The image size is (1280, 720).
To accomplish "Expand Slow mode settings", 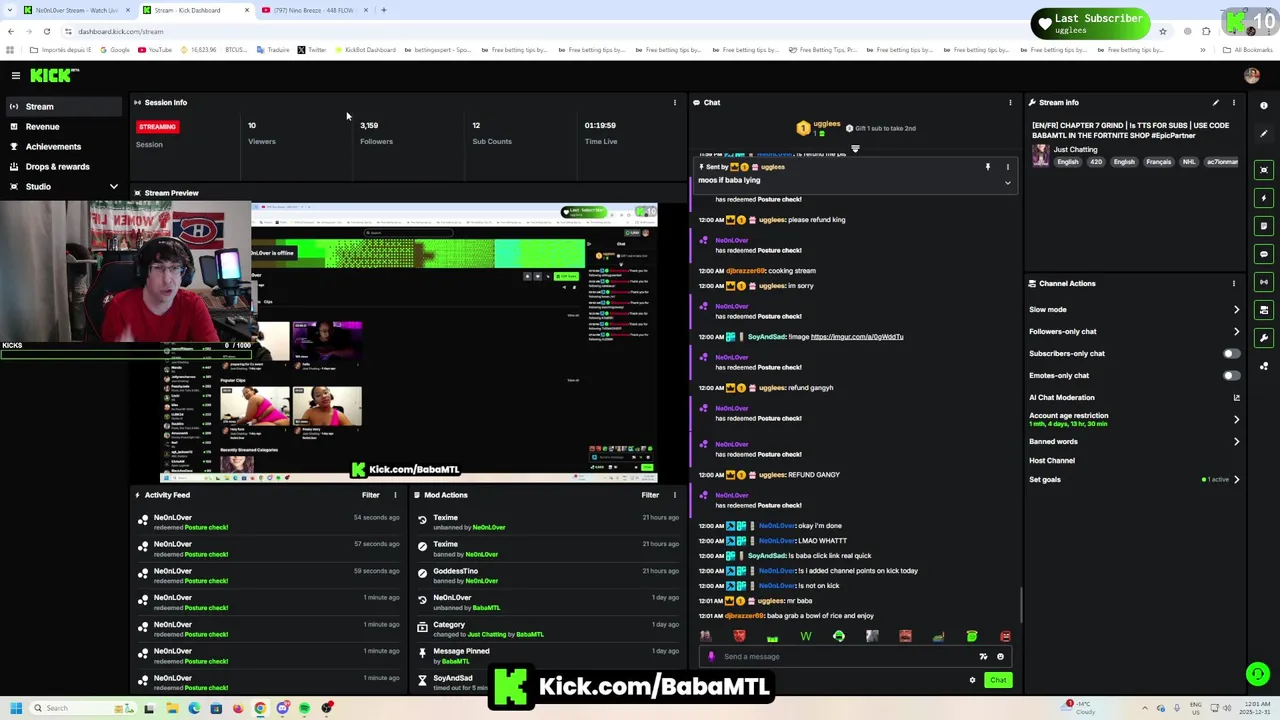I will click(1236, 309).
